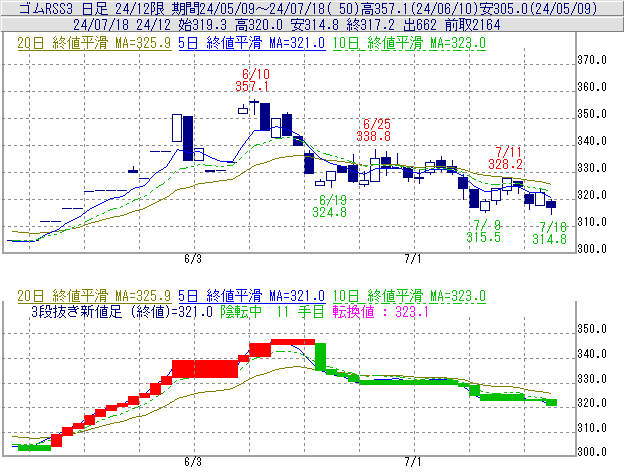Click the 7/18 314.8 low label
Image resolution: width=624 pixels, height=475 pixels.
tap(550, 233)
